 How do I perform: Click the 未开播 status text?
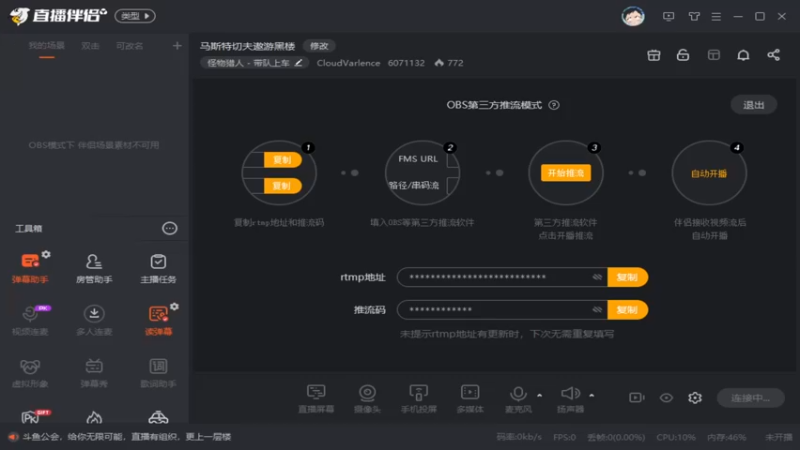click(x=779, y=437)
